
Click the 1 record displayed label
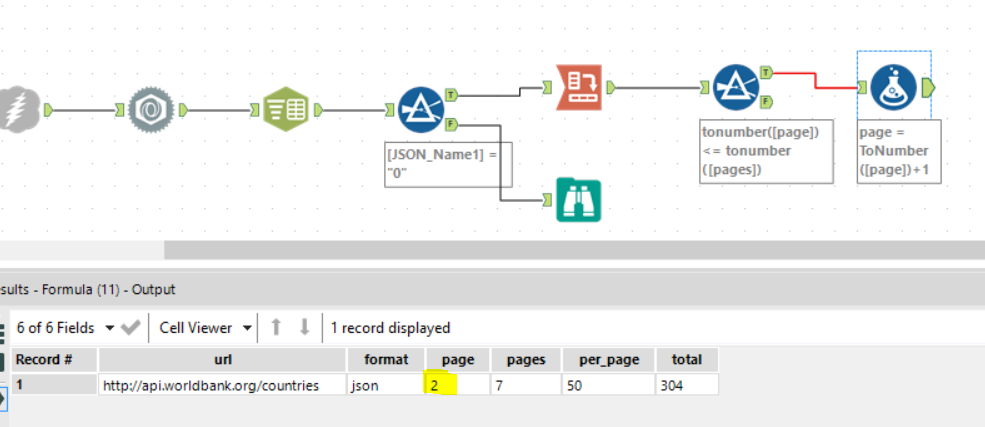point(390,328)
